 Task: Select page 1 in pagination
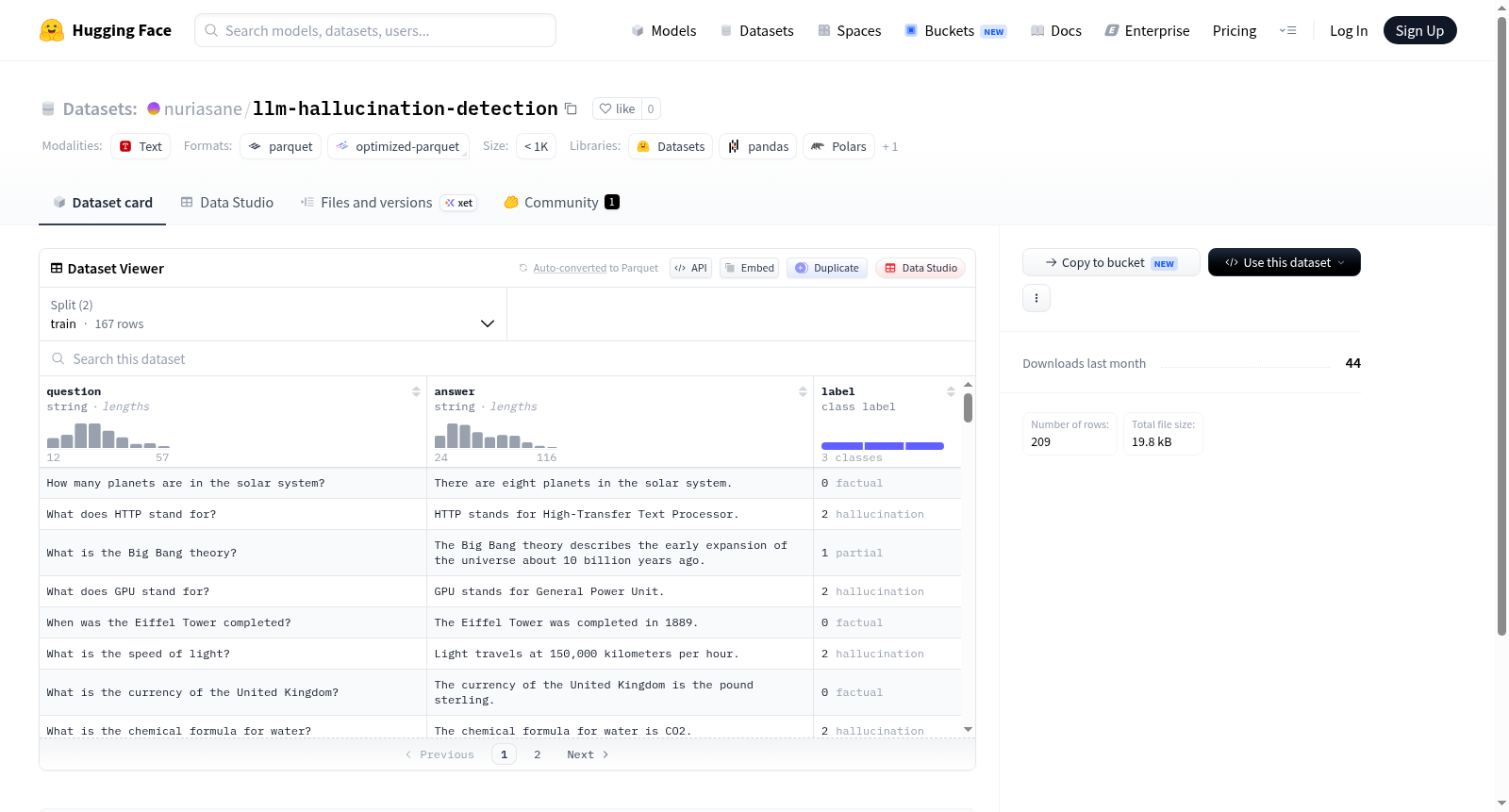504,754
